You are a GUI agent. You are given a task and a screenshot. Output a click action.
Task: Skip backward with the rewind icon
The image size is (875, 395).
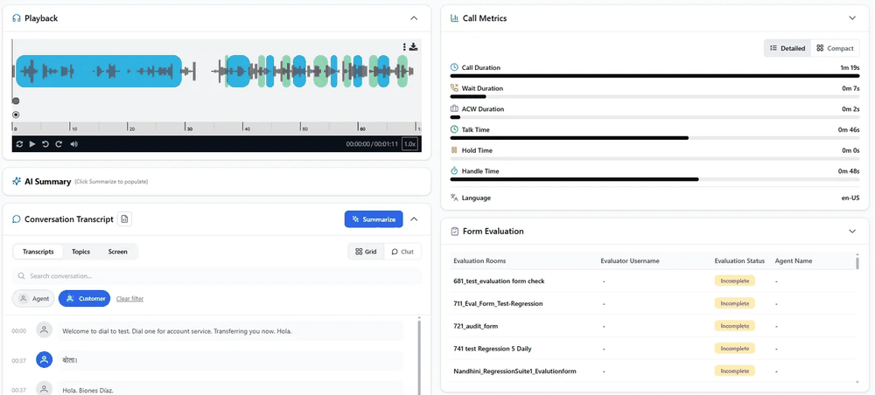coord(46,144)
